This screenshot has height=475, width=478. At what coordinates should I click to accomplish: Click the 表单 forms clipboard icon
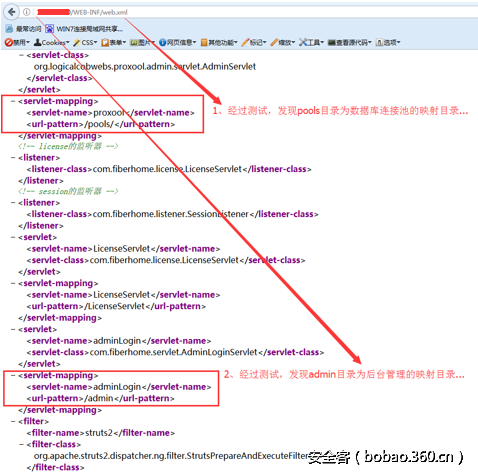pos(105,42)
